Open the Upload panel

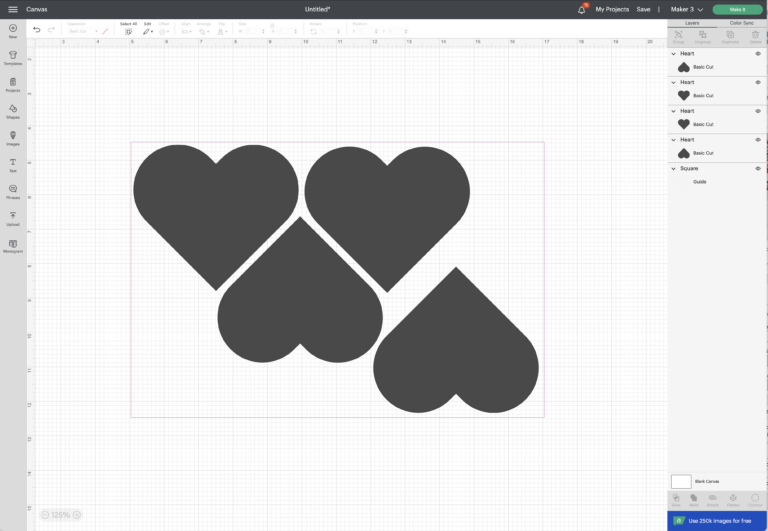point(13,217)
